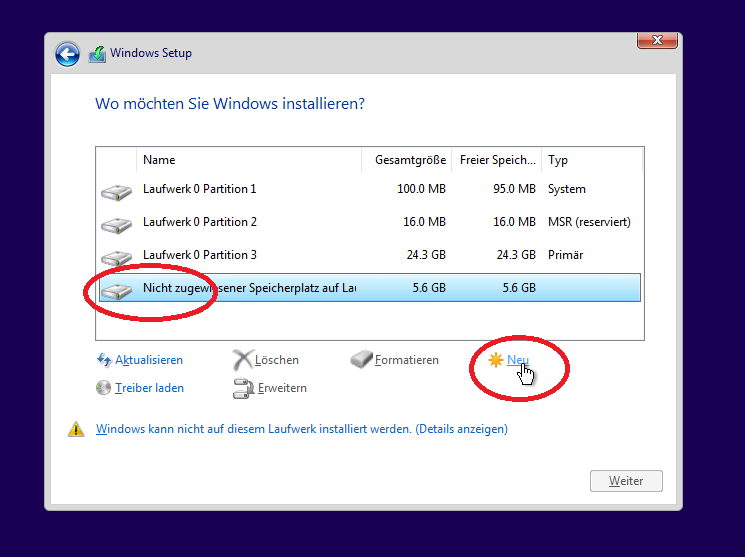This screenshot has width=745, height=557.
Task: Click drive icon of Laufwerk 0 Partition 3
Action: pyautogui.click(x=116, y=258)
